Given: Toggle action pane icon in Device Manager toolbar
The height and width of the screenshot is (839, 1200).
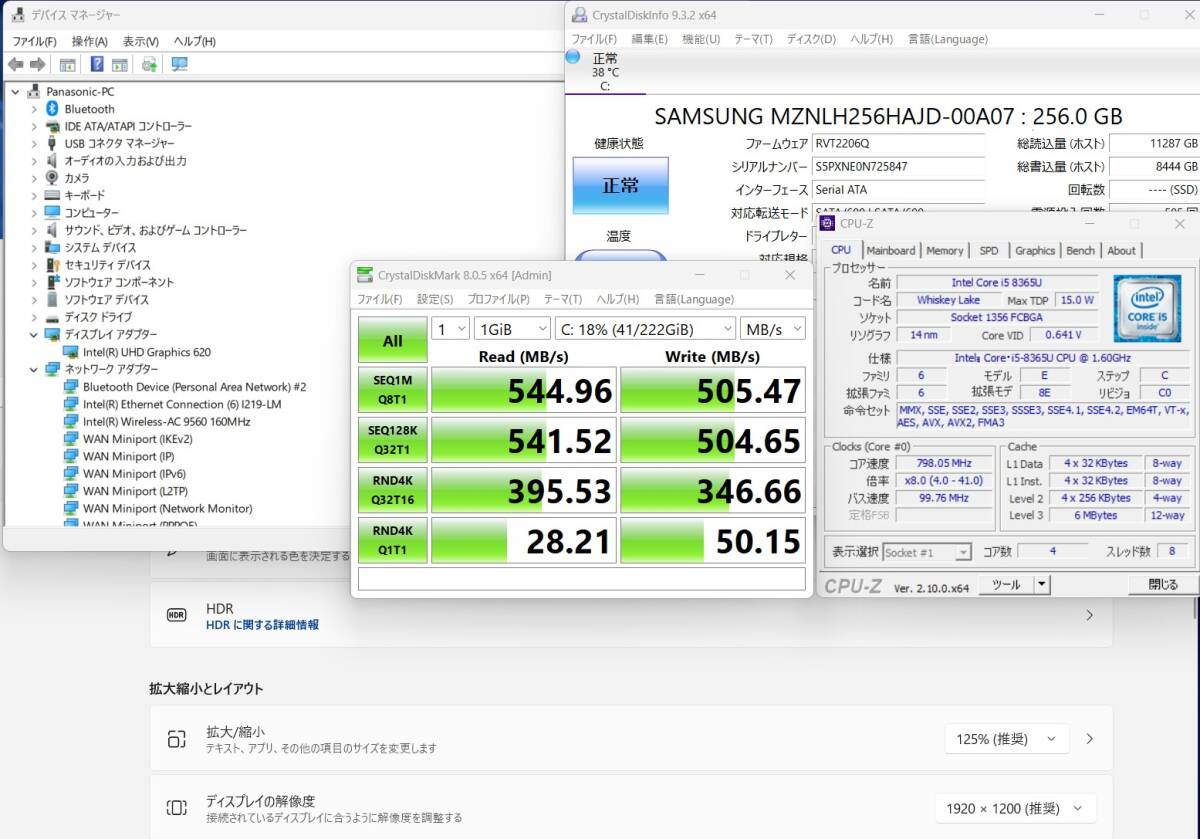Looking at the screenshot, I should [120, 64].
